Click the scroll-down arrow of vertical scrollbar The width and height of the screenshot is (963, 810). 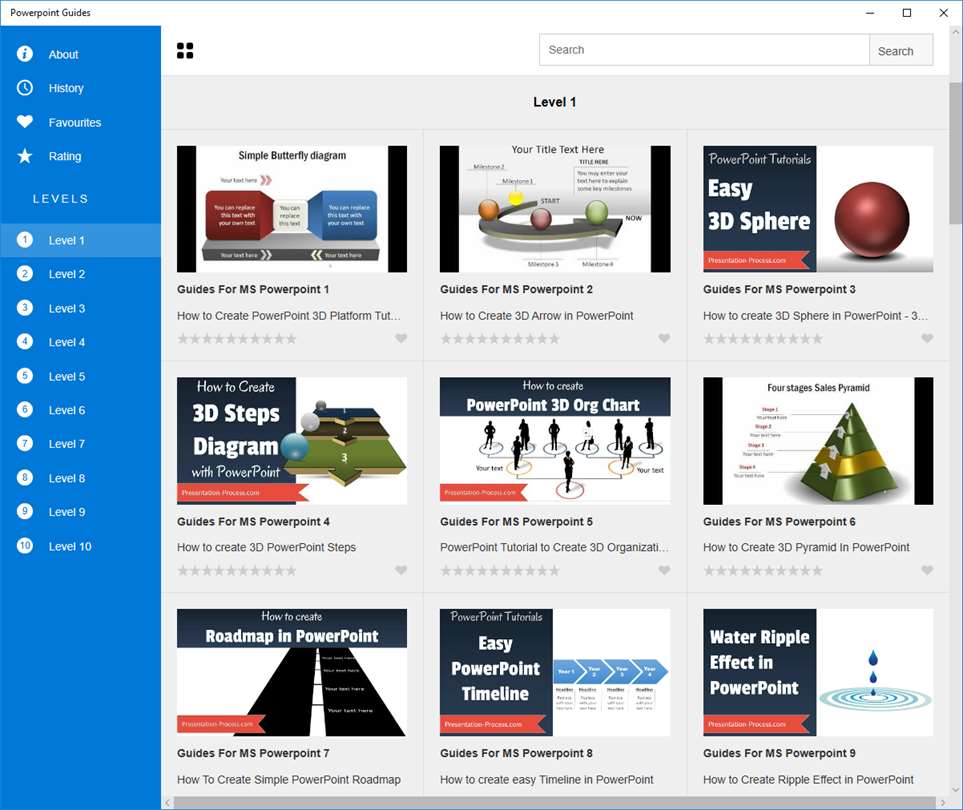click(x=956, y=789)
